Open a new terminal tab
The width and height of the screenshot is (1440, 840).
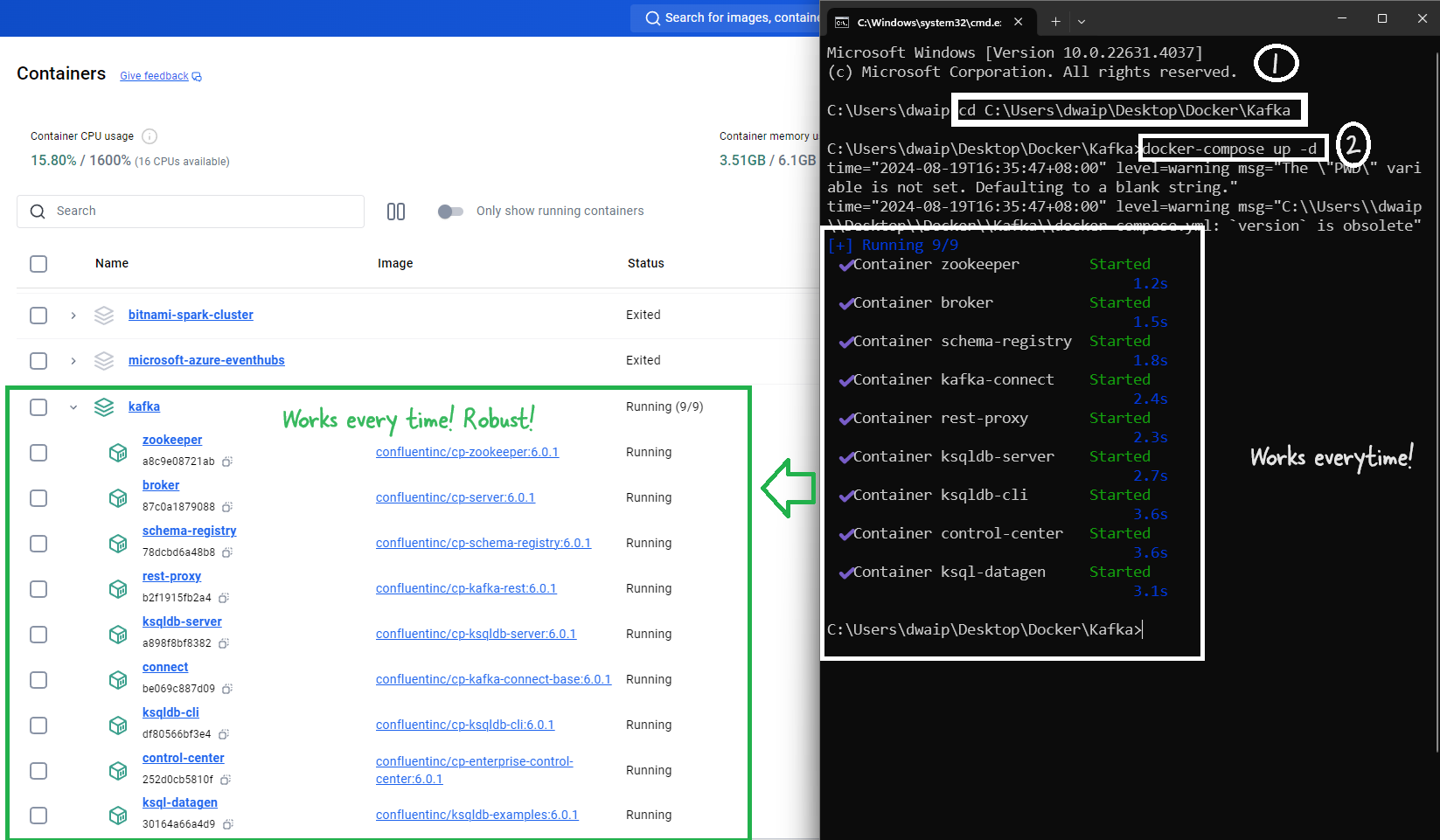pos(1055,22)
